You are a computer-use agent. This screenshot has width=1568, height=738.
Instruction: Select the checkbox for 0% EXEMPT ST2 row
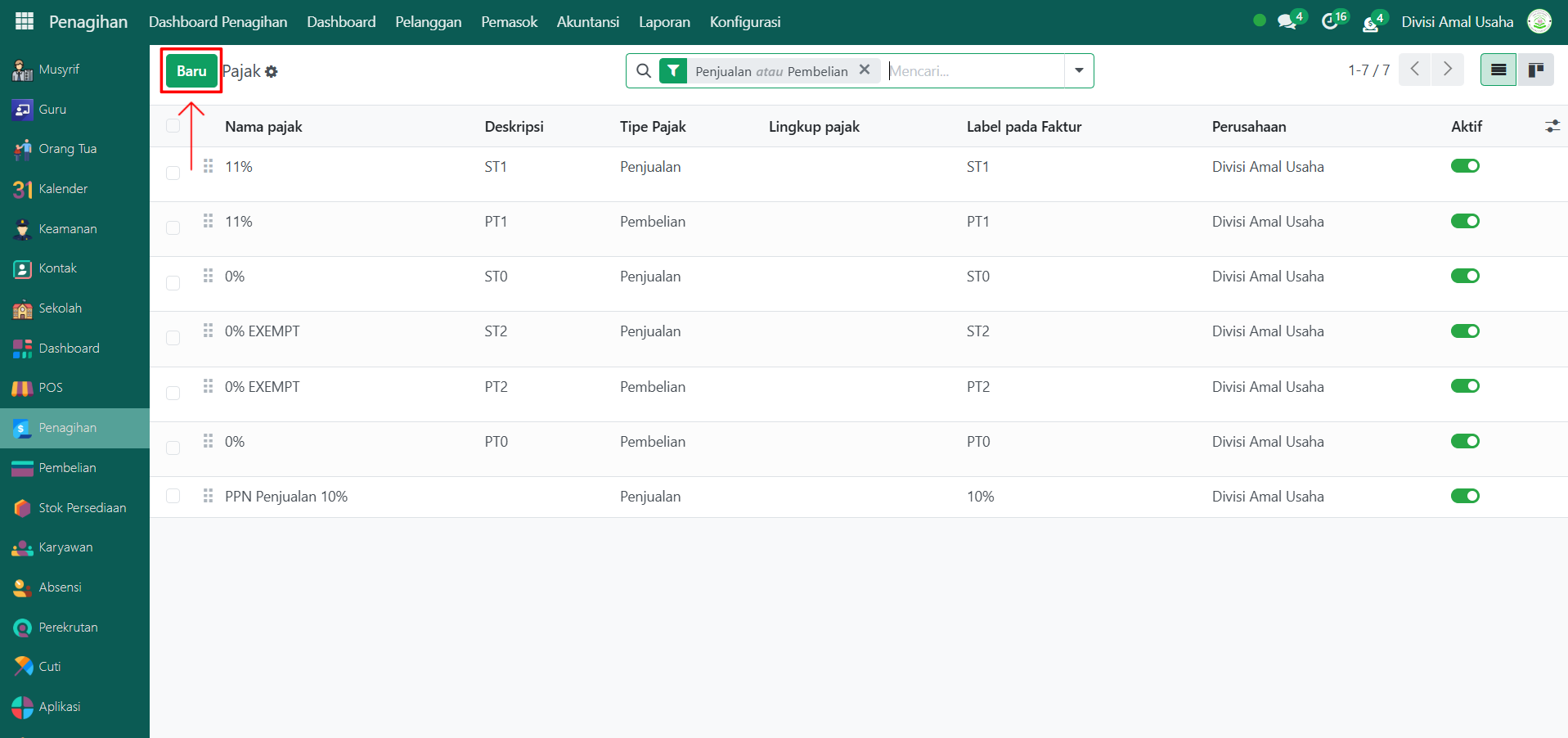tap(173, 338)
